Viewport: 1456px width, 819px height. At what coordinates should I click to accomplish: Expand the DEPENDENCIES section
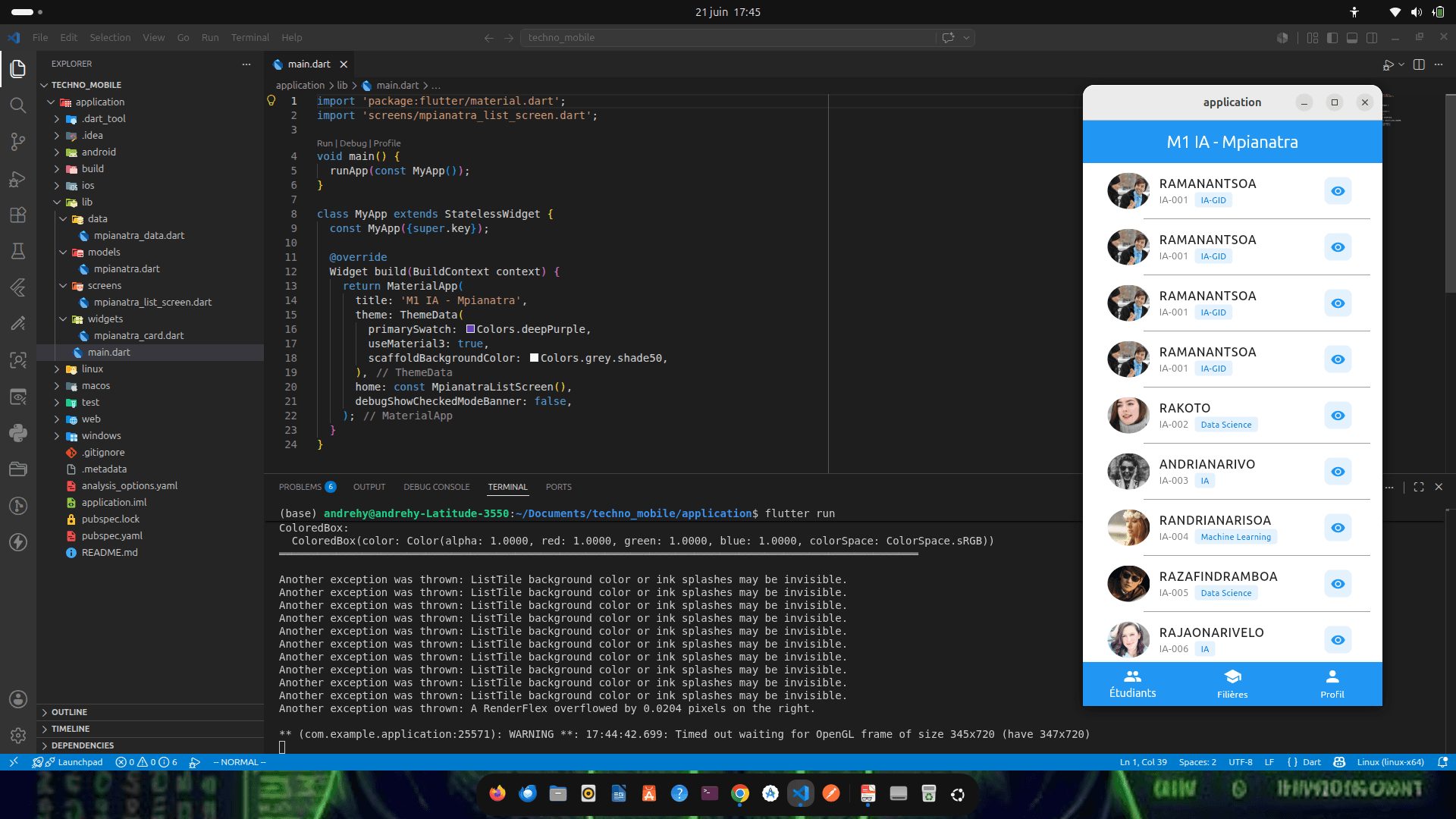coord(82,745)
